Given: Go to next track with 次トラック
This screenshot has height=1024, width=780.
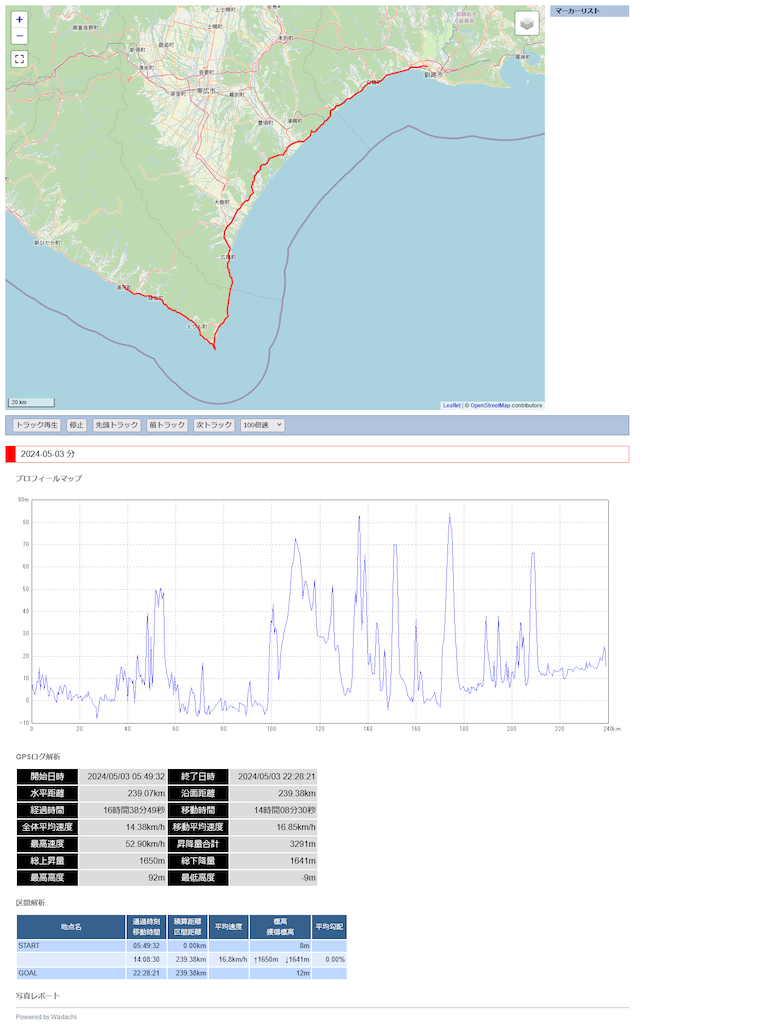Looking at the screenshot, I should pos(214,425).
